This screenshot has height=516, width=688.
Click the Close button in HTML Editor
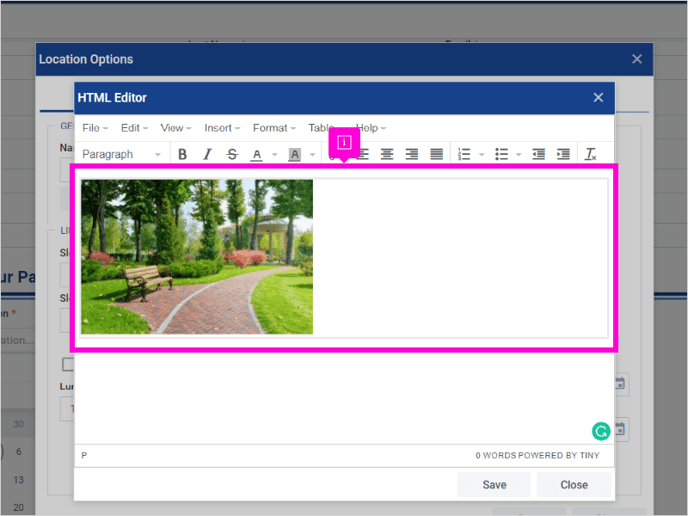pos(573,485)
